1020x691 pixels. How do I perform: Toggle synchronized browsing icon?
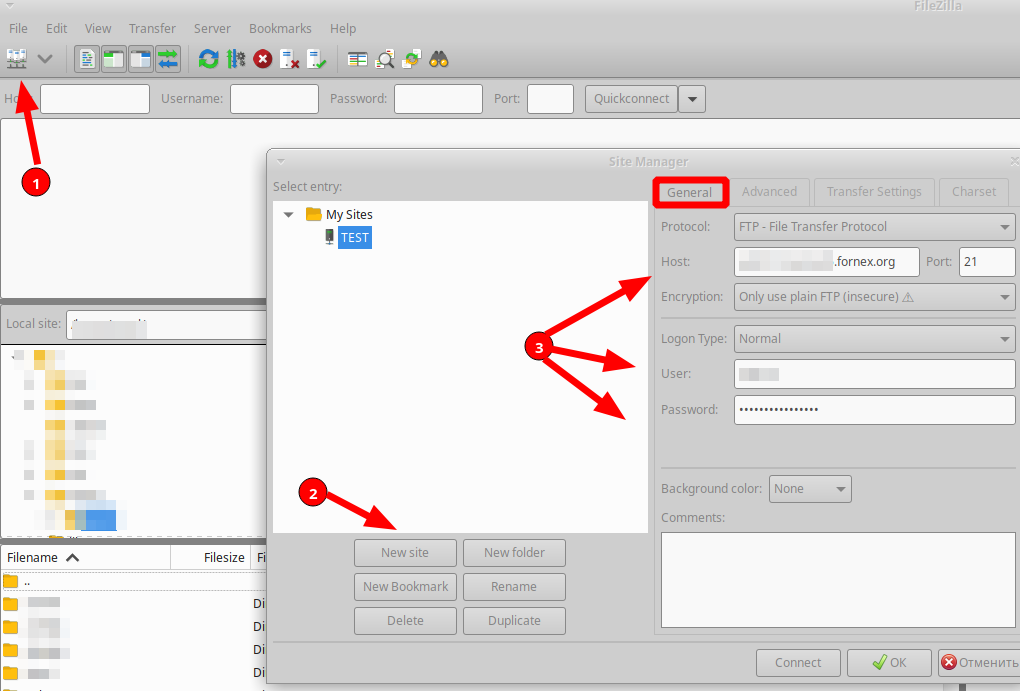point(412,59)
